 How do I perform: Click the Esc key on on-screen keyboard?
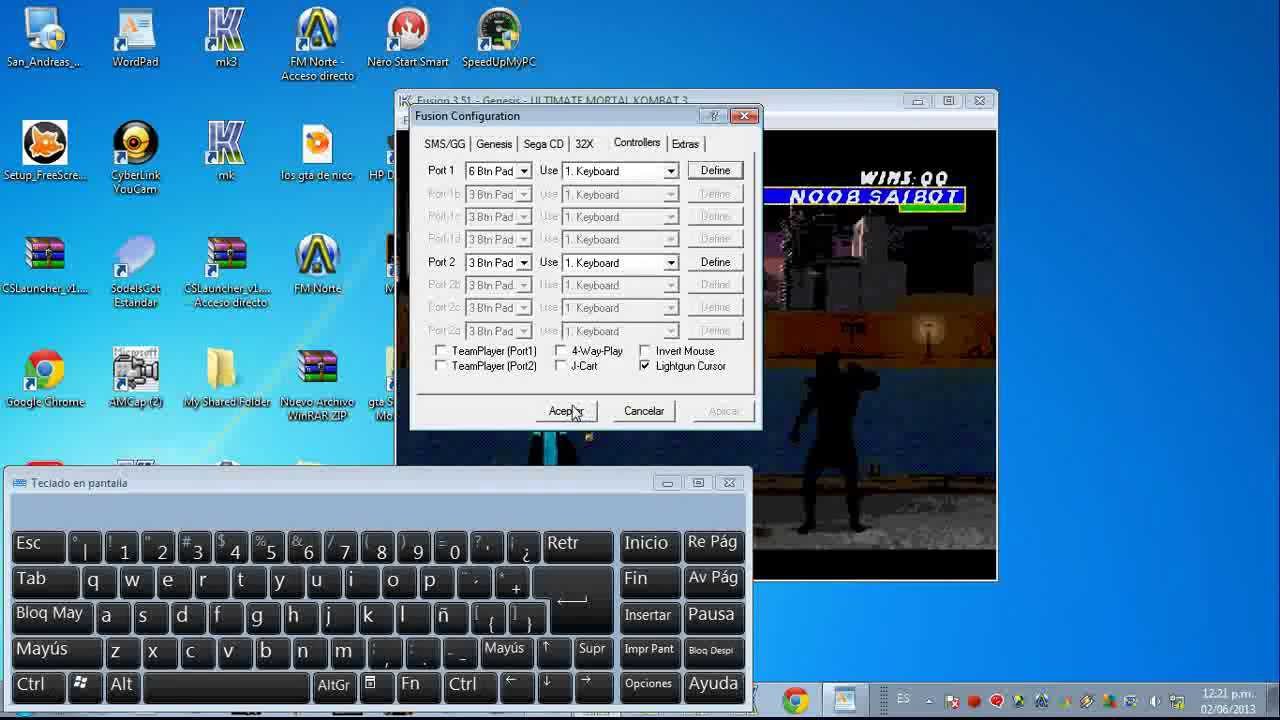[x=38, y=545]
